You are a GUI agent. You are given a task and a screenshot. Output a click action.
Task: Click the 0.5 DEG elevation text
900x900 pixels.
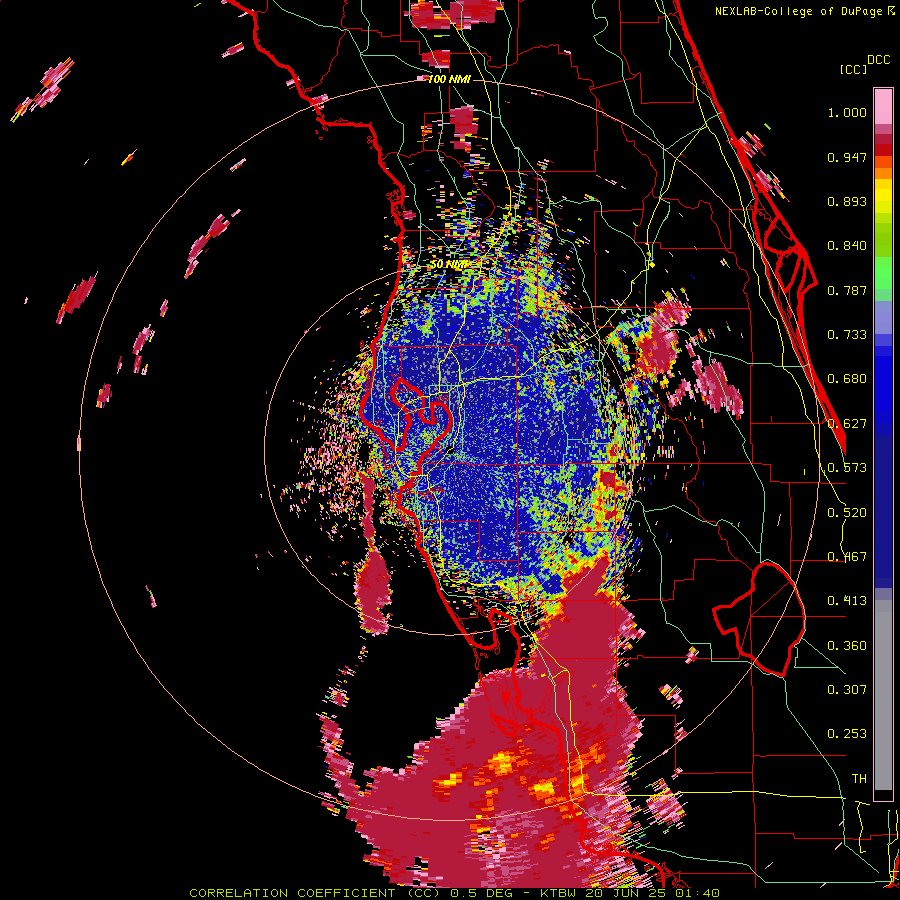pos(482,893)
